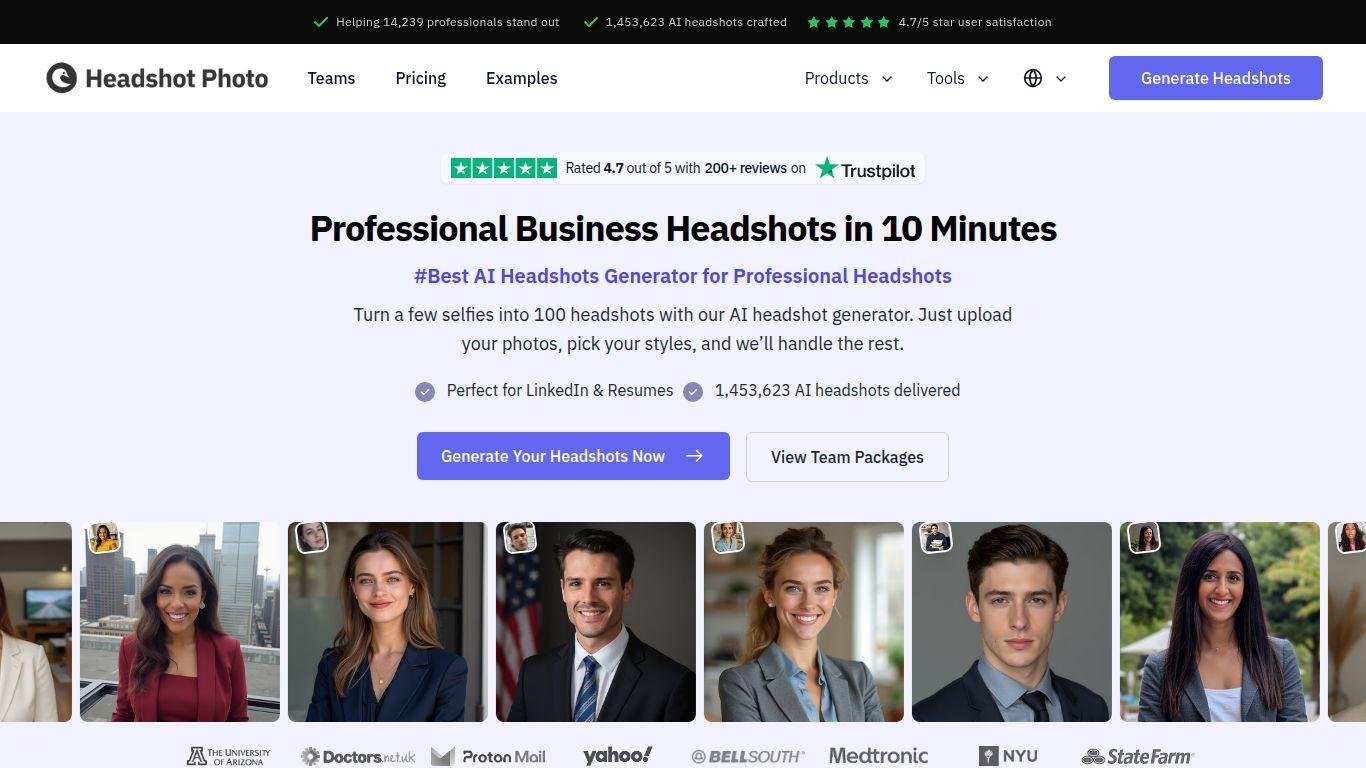Click the Headshot Photo logo icon
This screenshot has height=768, width=1366.
[x=61, y=78]
